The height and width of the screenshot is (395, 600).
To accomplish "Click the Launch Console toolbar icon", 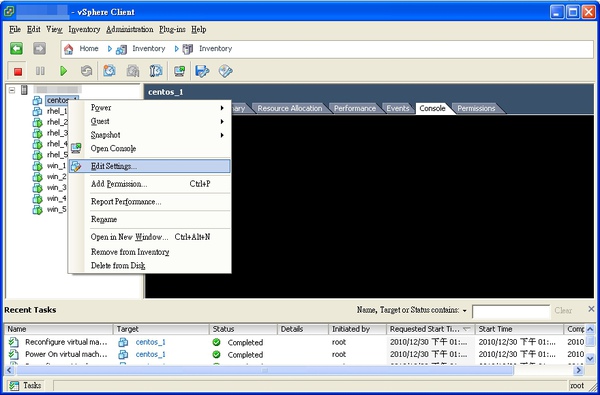I will [x=179, y=71].
